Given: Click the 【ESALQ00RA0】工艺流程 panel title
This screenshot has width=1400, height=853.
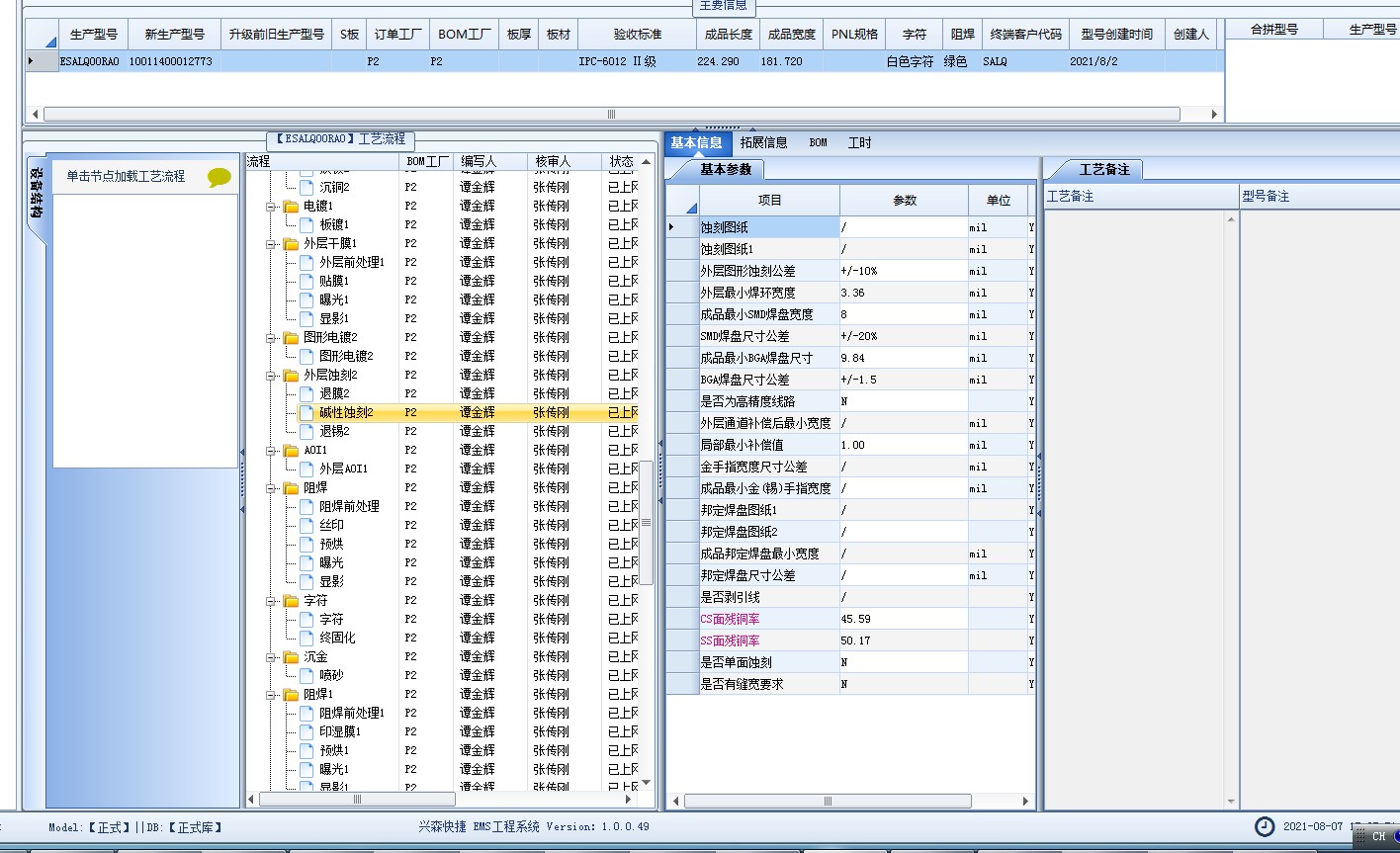Looking at the screenshot, I should point(340,140).
